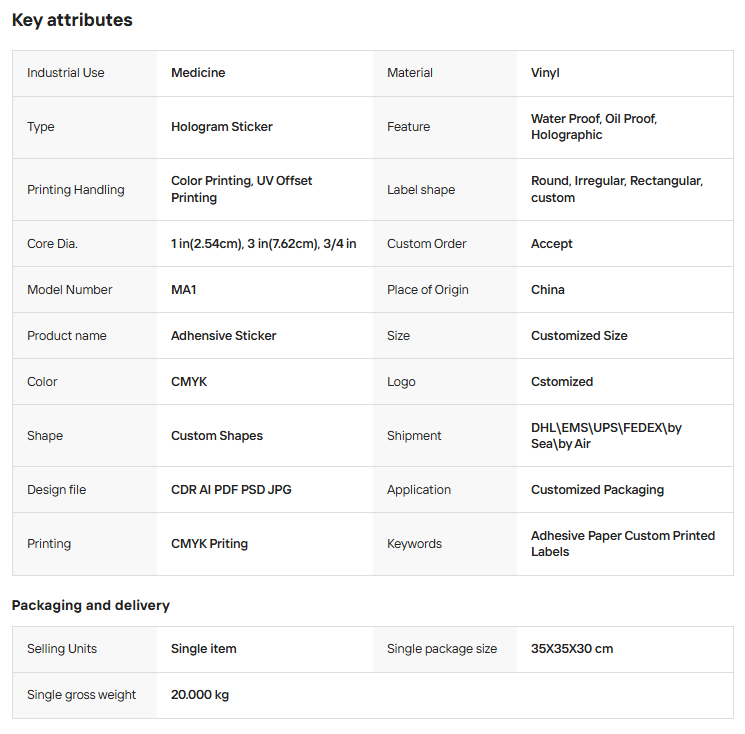Click the 35X35X30 cm package size

572,649
